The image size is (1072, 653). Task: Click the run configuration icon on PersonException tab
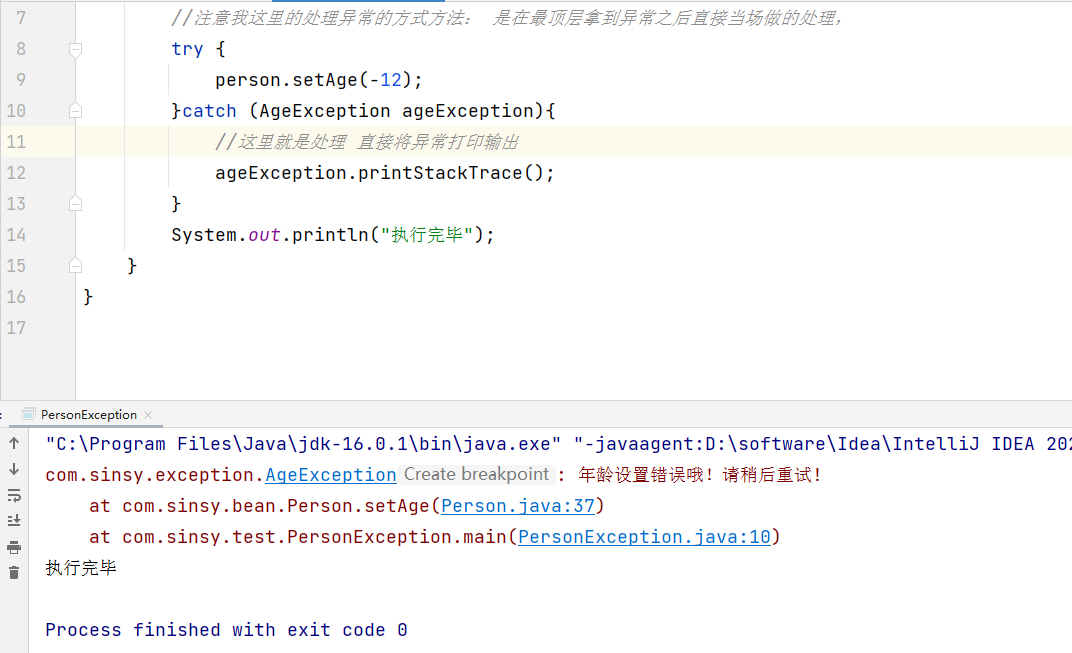tap(28, 414)
